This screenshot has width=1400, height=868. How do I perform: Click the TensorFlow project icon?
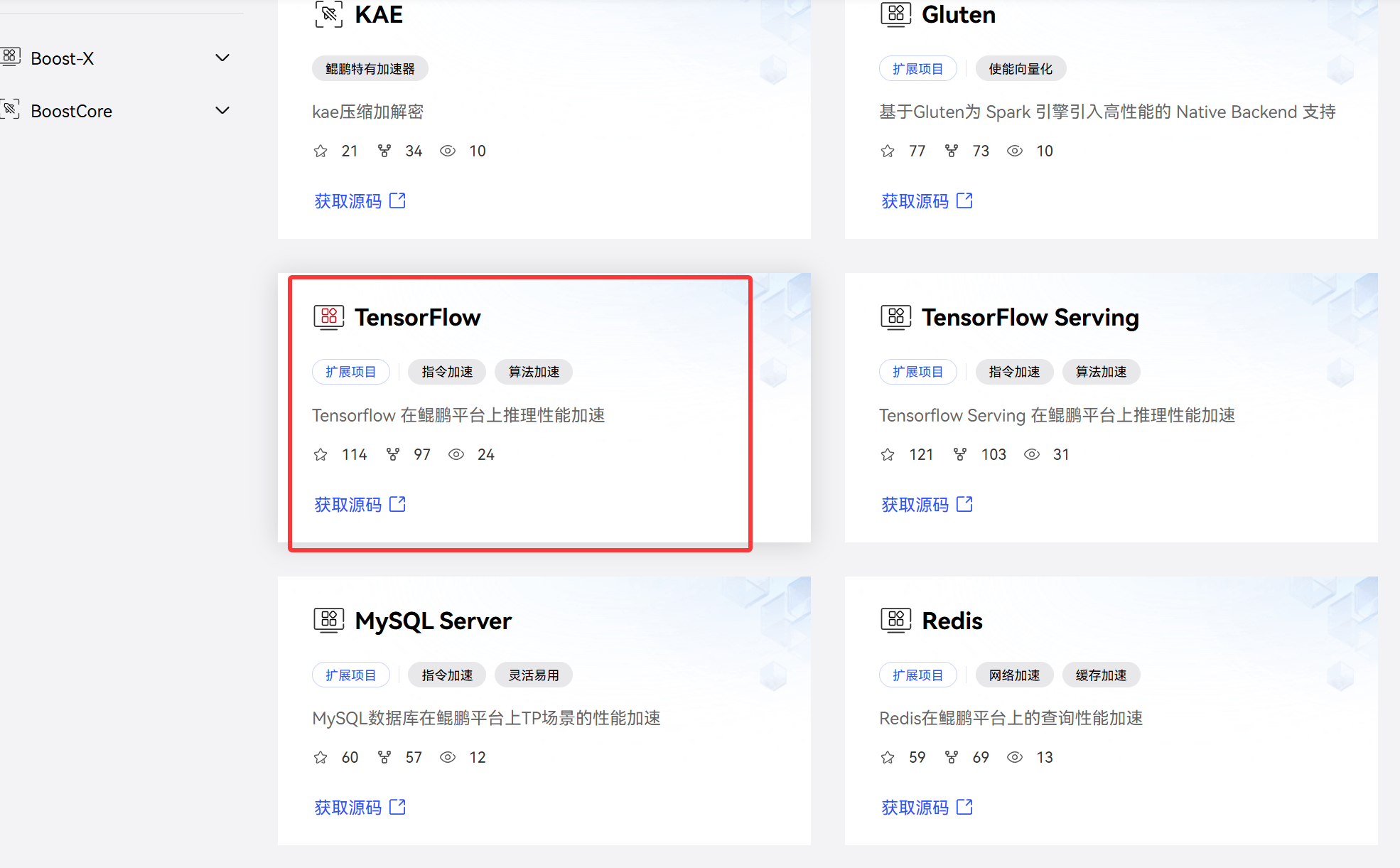[328, 317]
